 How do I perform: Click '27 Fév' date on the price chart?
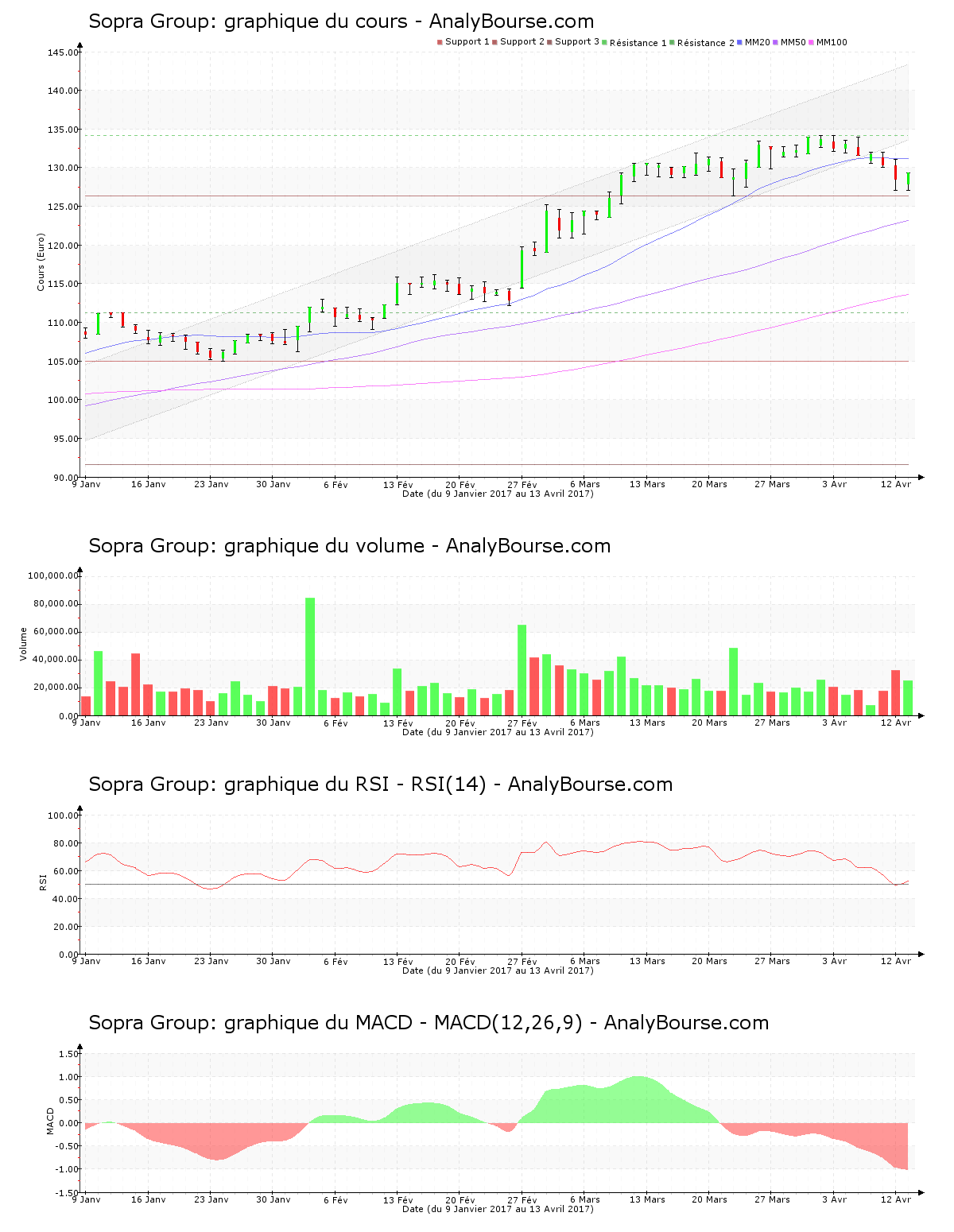522,484
